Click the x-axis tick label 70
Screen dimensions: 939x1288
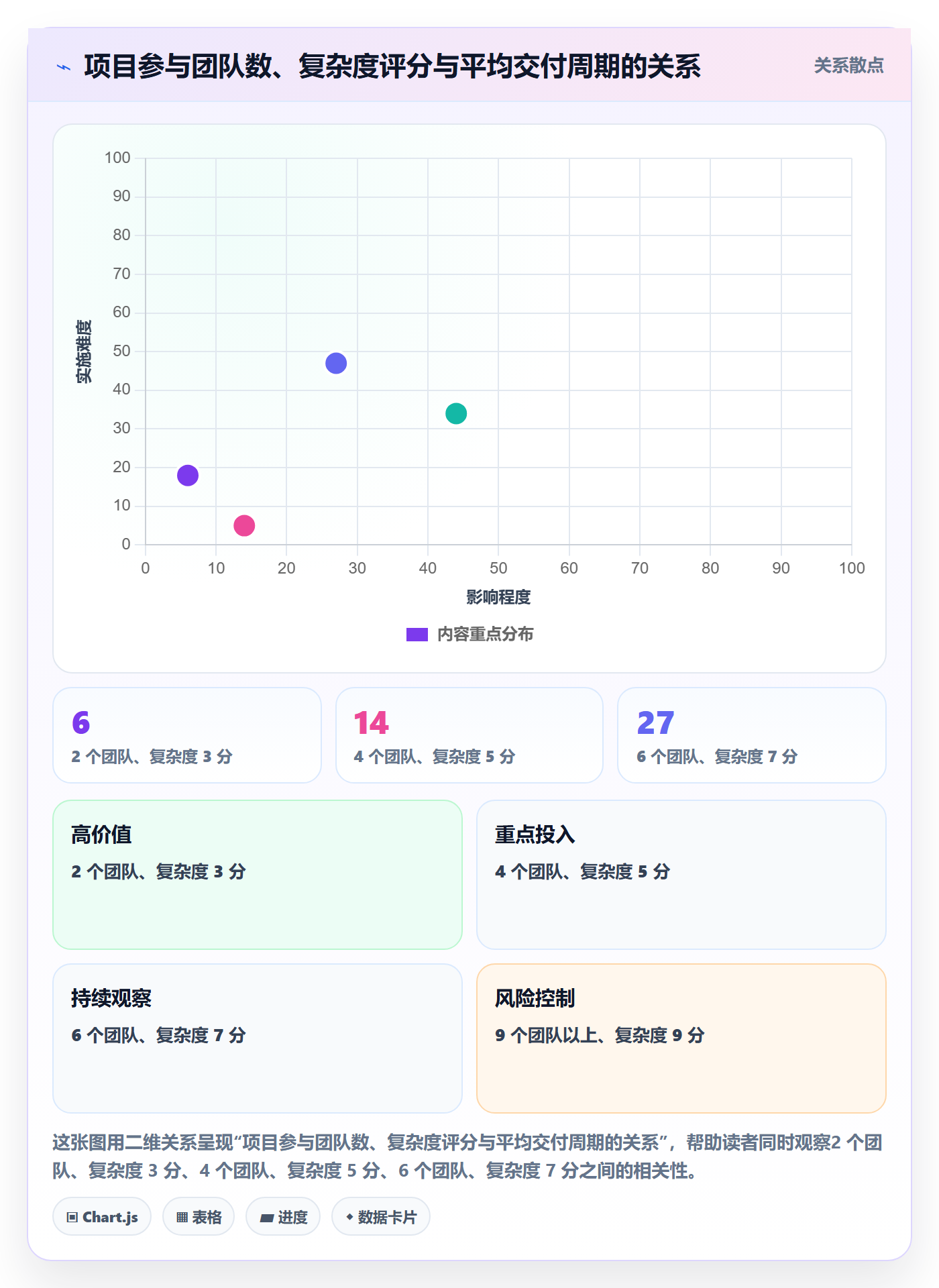[640, 568]
